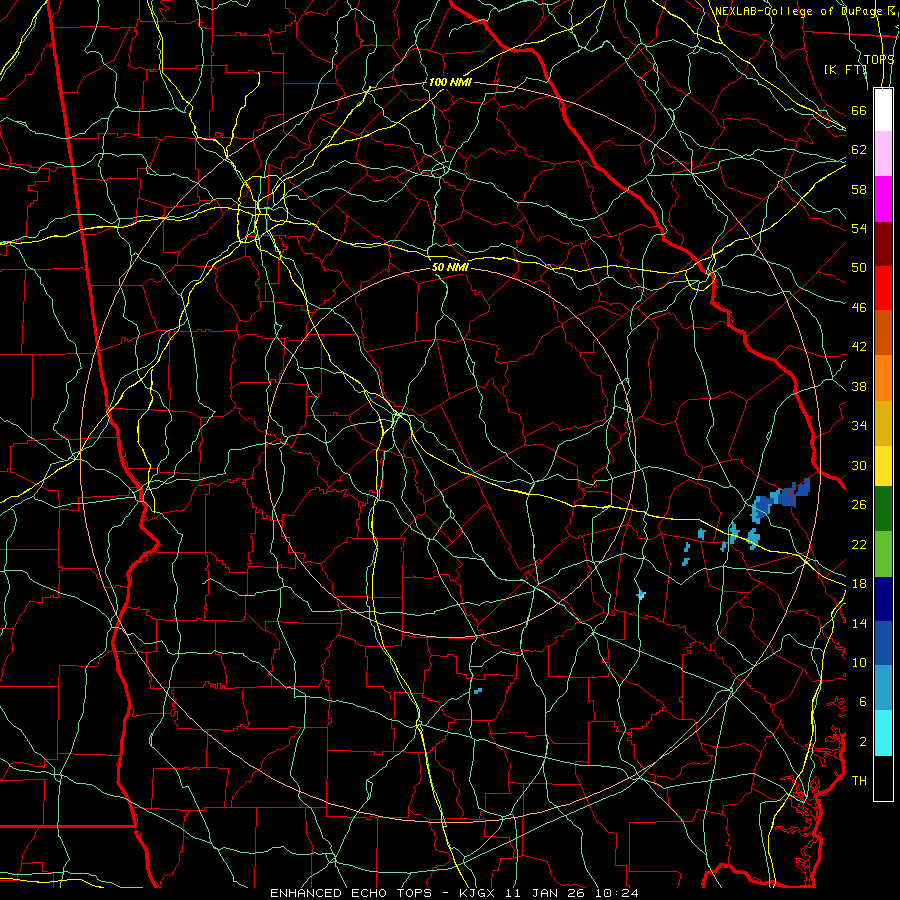Click the white swatch at 66 K FT
The height and width of the screenshot is (900, 900).
tap(883, 110)
